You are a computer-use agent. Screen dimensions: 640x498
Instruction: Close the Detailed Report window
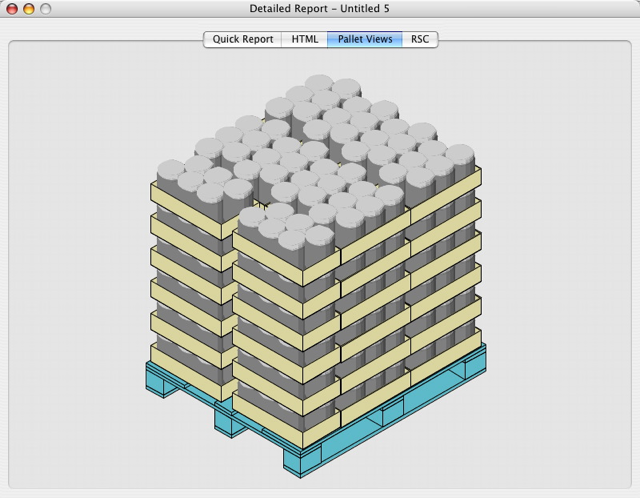[x=12, y=9]
